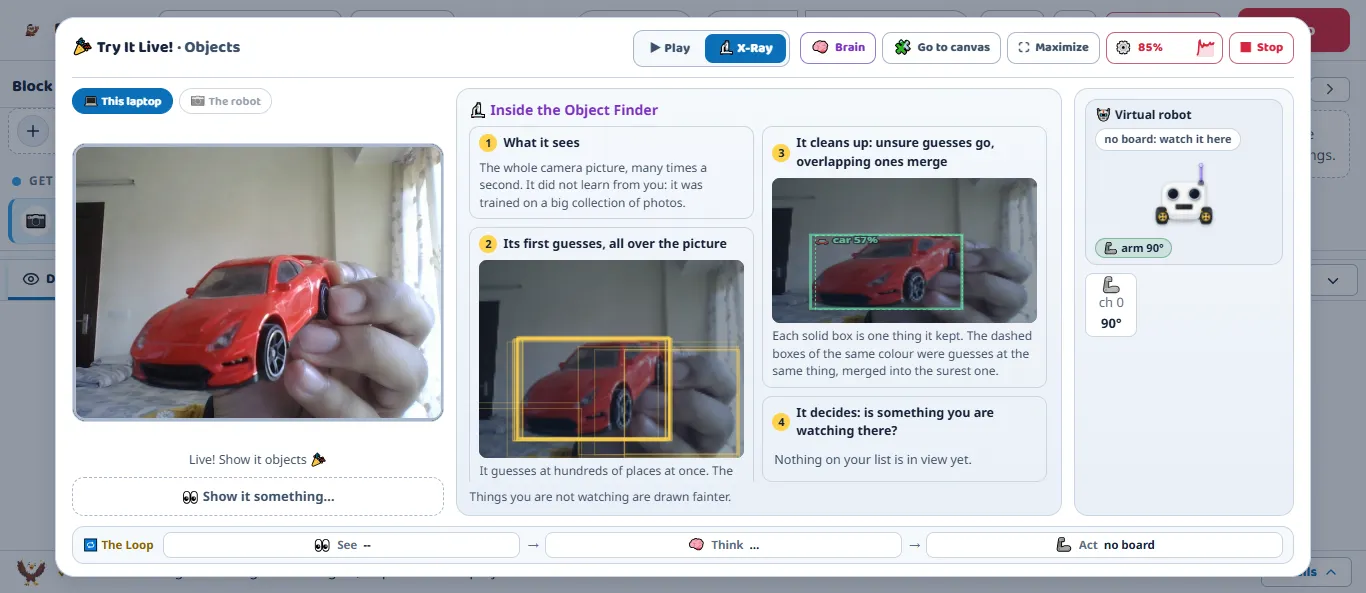The image size is (1366, 593).
Task: Click the Nothing on your list text
Action: (x=872, y=459)
